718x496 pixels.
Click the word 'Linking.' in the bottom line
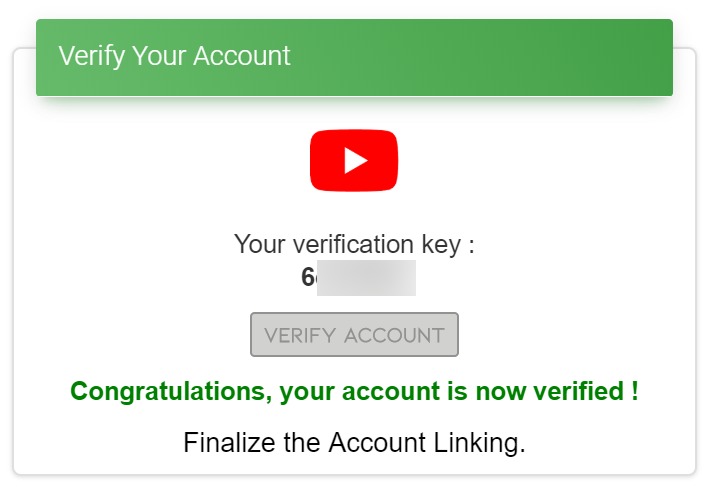click(x=479, y=443)
